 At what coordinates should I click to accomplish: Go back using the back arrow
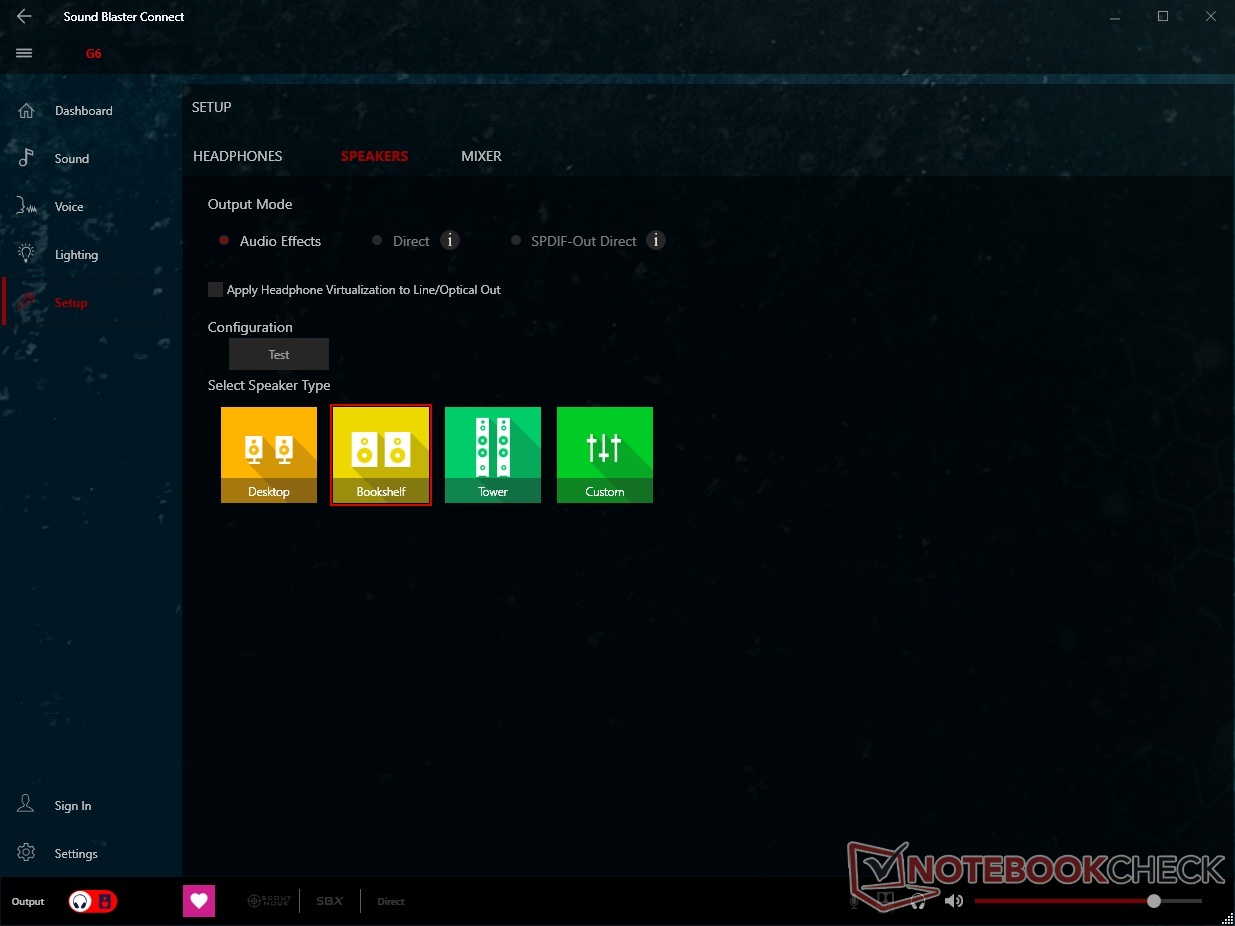click(24, 16)
